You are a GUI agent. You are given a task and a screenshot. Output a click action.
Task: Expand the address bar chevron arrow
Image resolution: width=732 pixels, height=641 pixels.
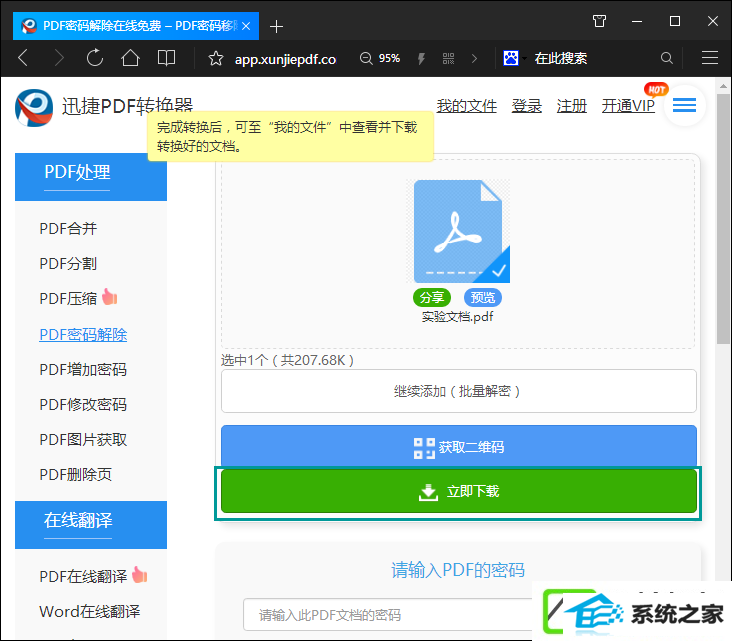pyautogui.click(x=474, y=58)
